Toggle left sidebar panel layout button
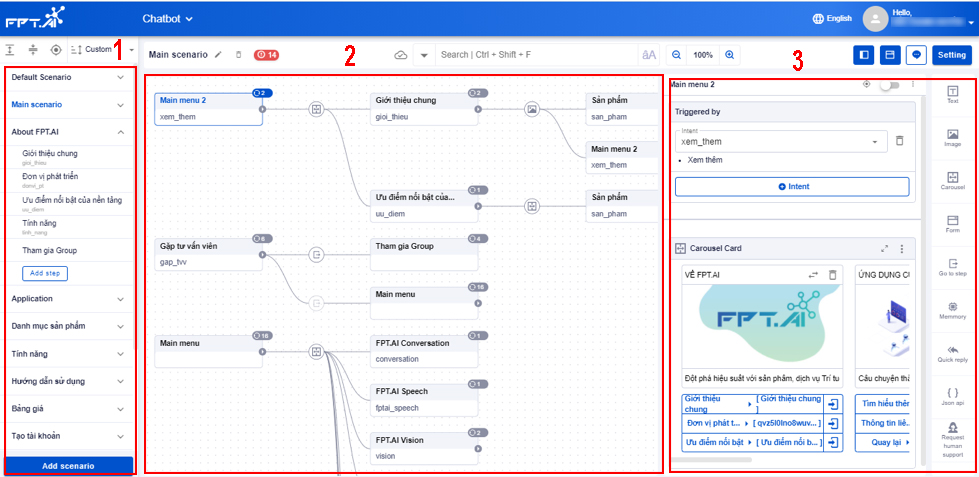Screen dimensions: 979x477 point(863,55)
